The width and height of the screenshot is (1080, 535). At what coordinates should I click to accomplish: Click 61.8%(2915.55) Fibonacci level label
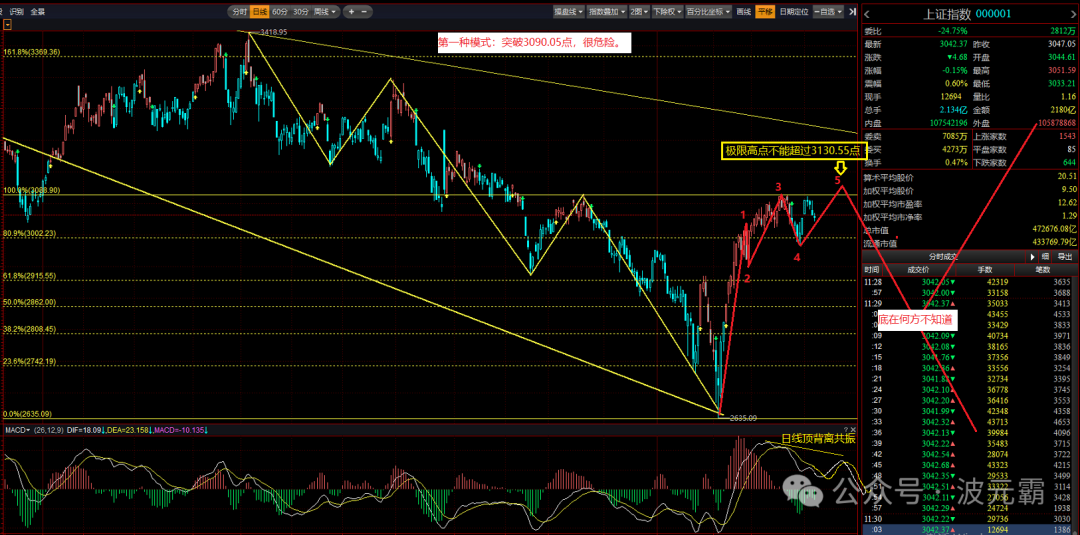tap(30, 275)
